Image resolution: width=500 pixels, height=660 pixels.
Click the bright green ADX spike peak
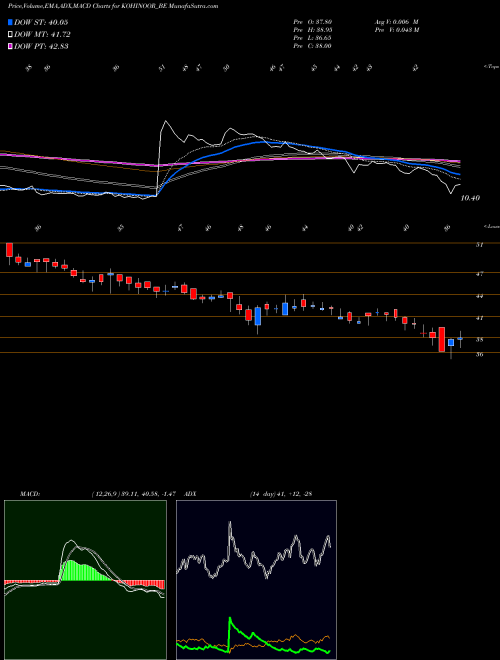pyautogui.click(x=230, y=619)
